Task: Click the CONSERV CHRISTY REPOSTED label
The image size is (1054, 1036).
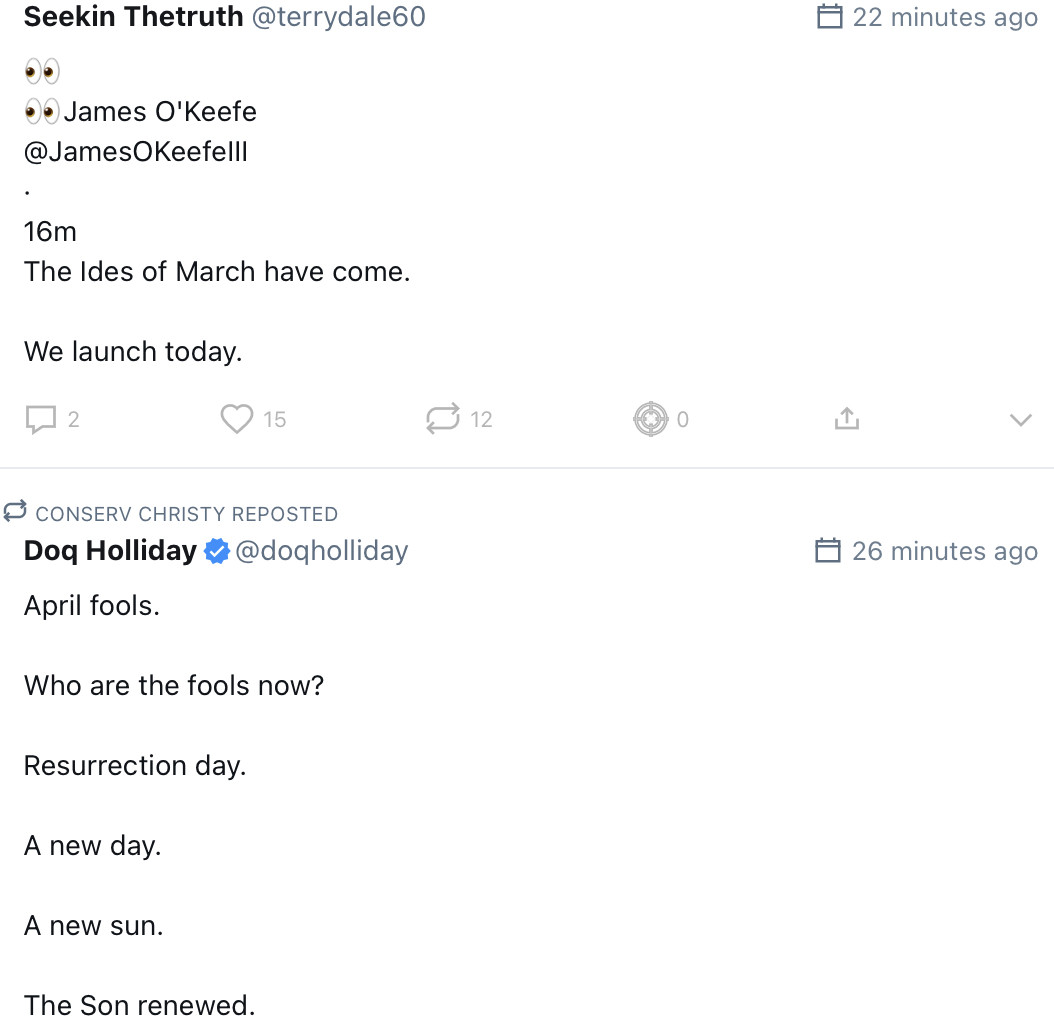Action: [x=186, y=514]
